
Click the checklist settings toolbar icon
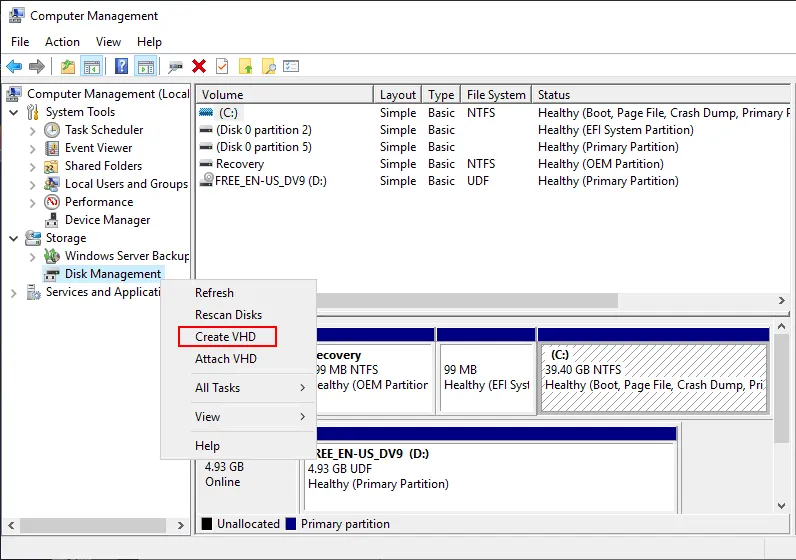[x=291, y=67]
